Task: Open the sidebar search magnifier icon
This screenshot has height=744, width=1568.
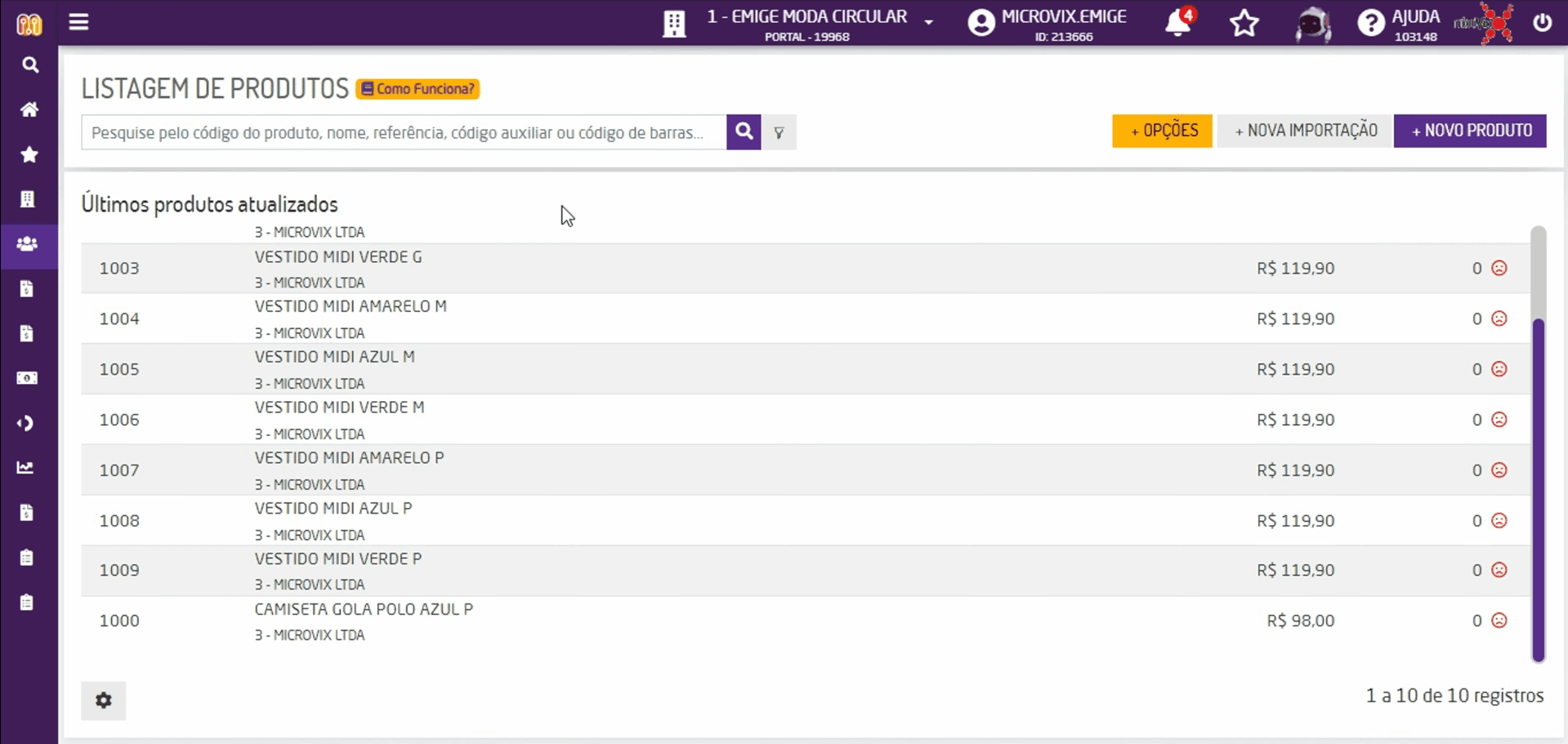Action: point(29,65)
